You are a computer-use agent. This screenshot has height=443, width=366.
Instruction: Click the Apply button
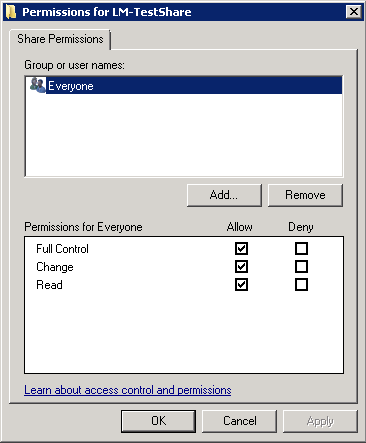click(x=320, y=421)
